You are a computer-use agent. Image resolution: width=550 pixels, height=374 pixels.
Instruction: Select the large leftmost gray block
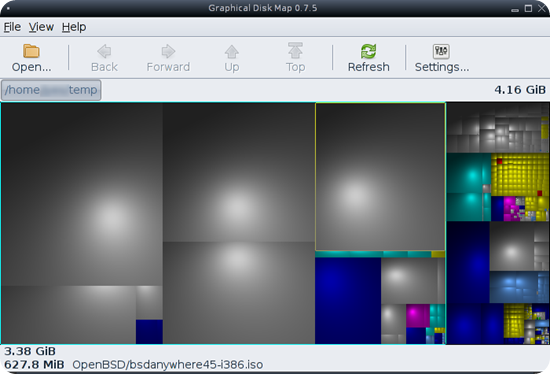pyautogui.click(x=82, y=194)
